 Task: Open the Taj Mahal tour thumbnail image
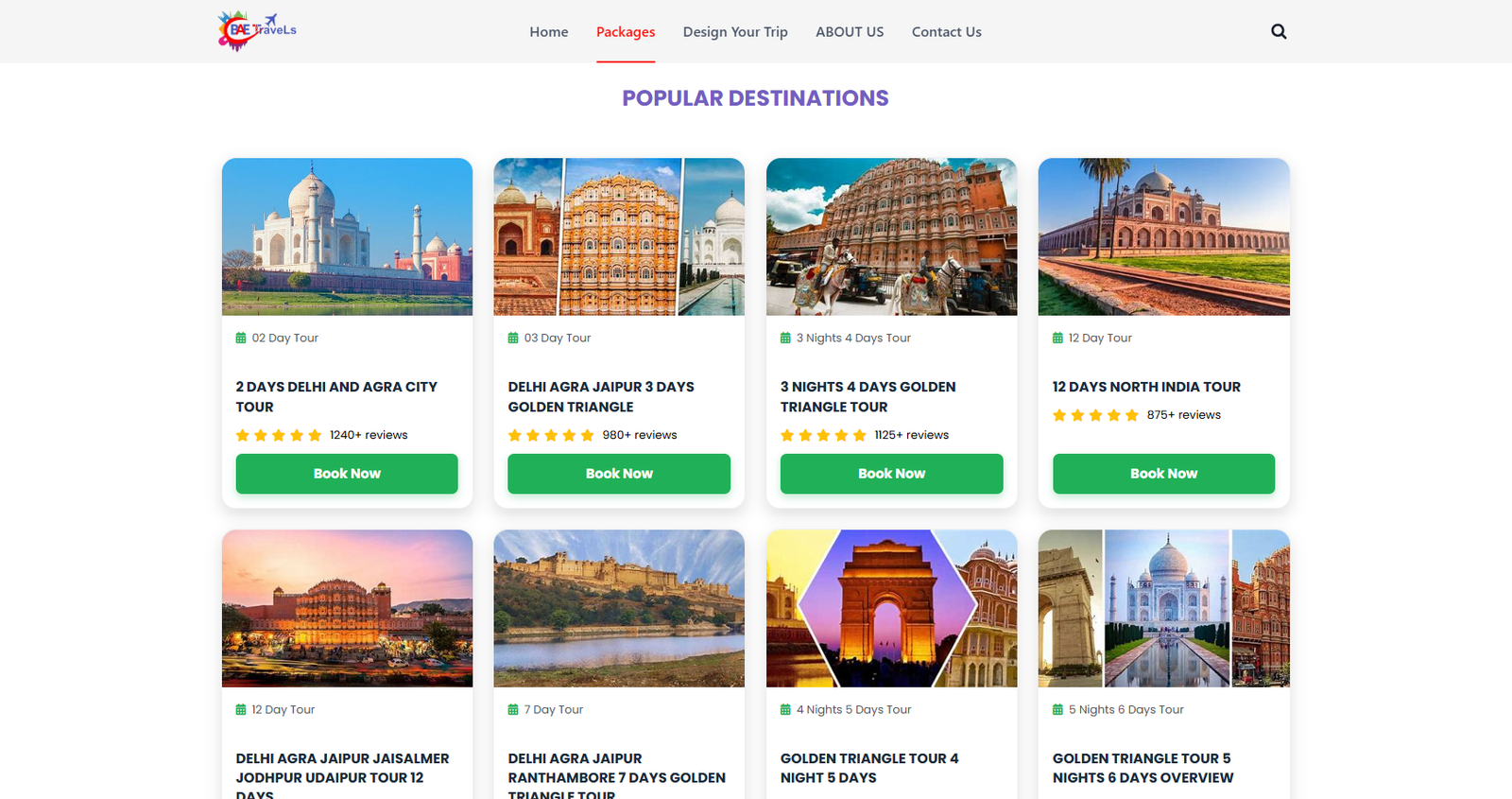pos(347,236)
